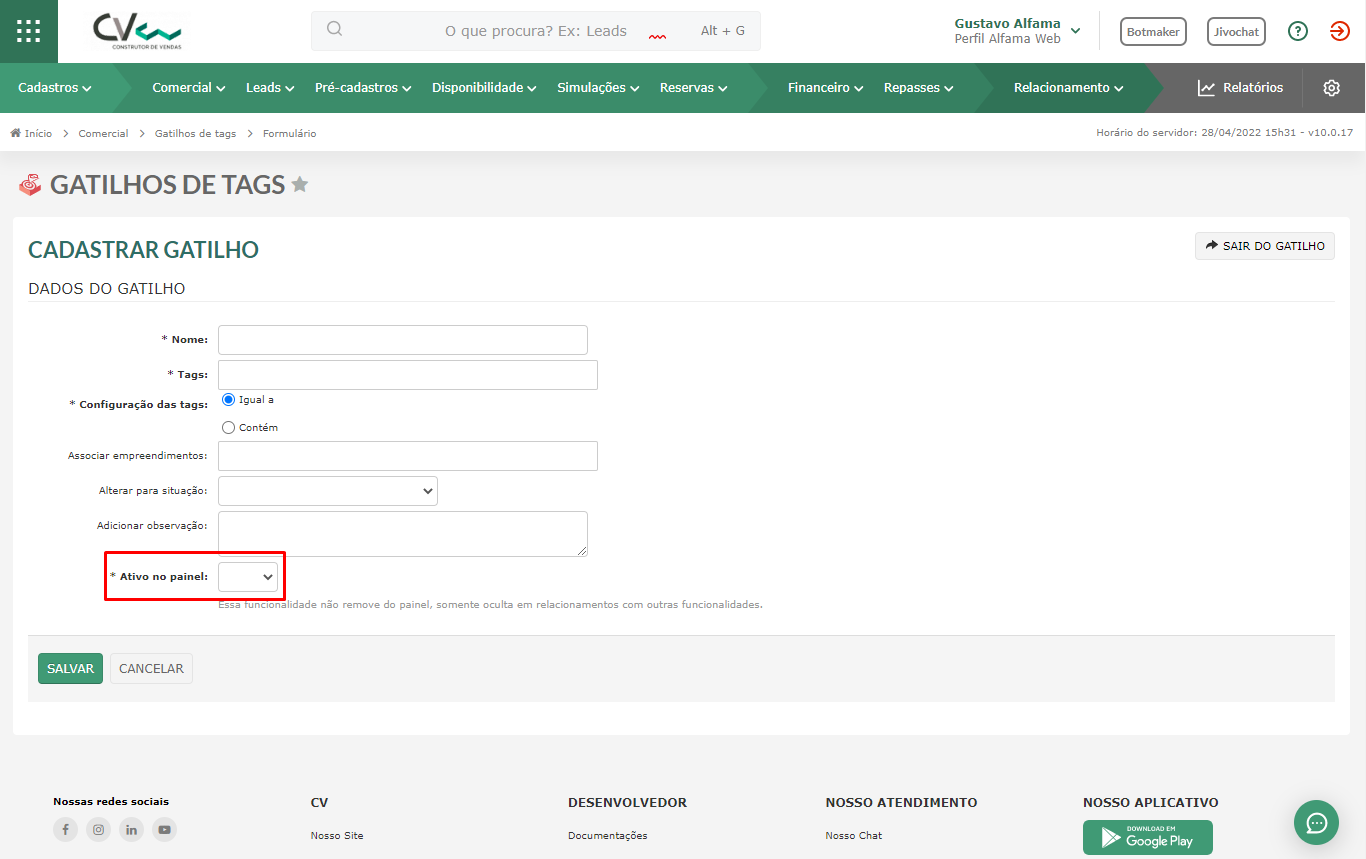Viewport: 1366px width, 859px height.
Task: Expand the Leads menu
Action: [x=270, y=88]
